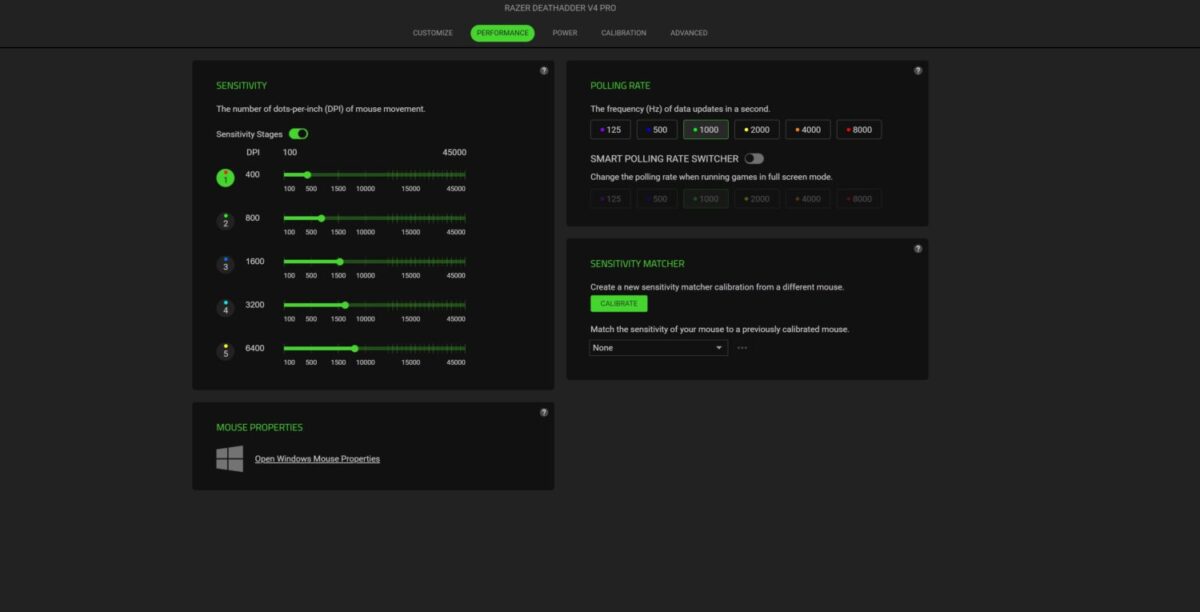The image size is (1200, 612).
Task: Click the Windows logo icon in Mouse Properties
Action: tap(230, 459)
